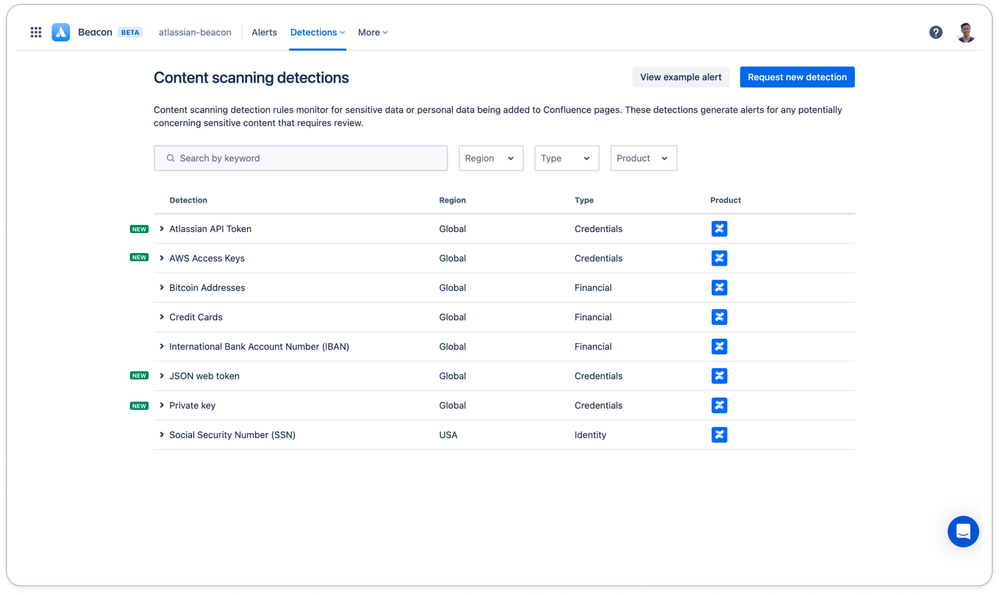Expand the Private key row chevron
The image size is (999, 595).
(161, 405)
